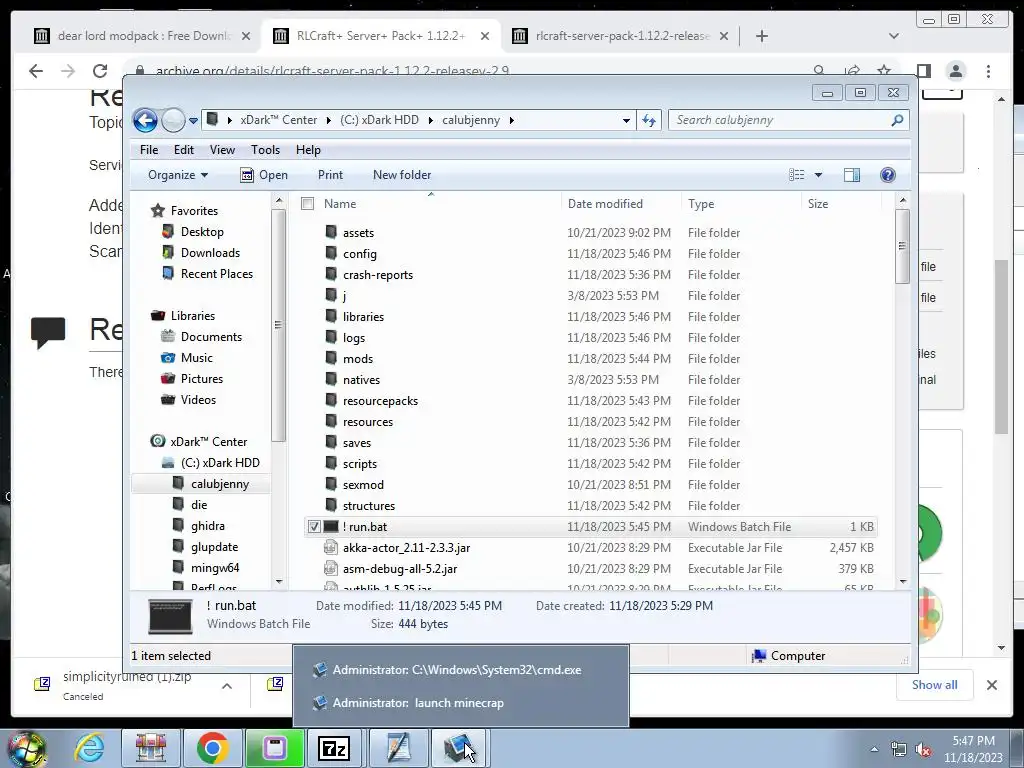This screenshot has width=1024, height=768.
Task: Select asm-debug-all-5.2.jar file
Action: (x=400, y=569)
